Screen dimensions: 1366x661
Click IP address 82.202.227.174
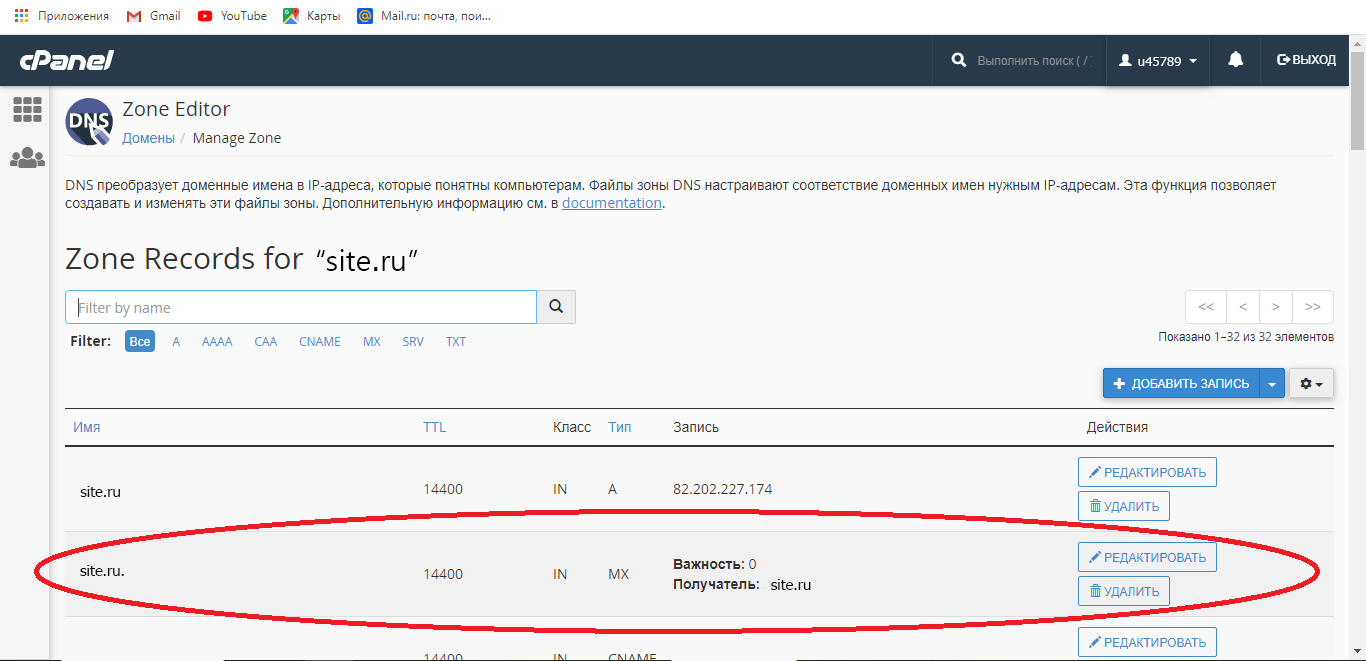(x=723, y=489)
